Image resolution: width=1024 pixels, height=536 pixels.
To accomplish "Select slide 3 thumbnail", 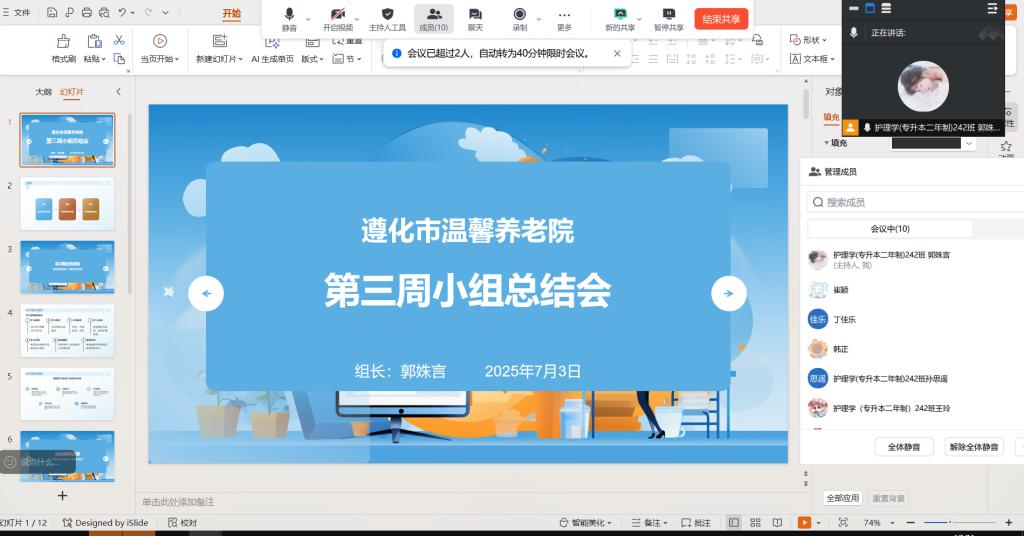I will click(67, 267).
